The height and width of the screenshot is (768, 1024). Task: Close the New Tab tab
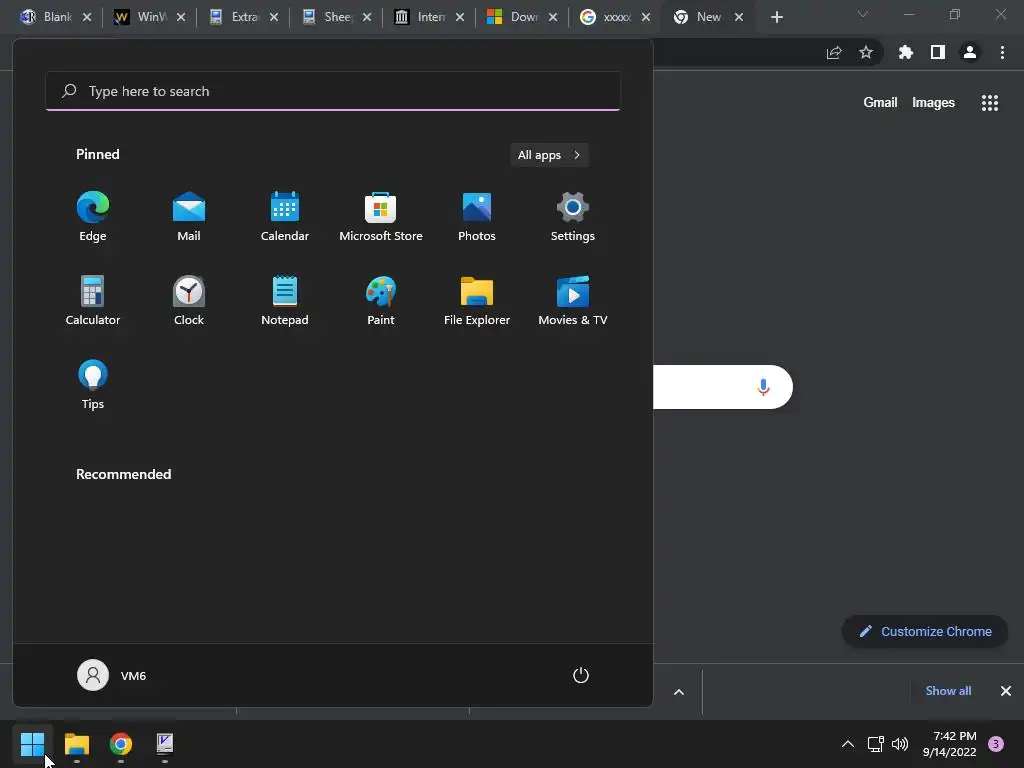point(739,17)
